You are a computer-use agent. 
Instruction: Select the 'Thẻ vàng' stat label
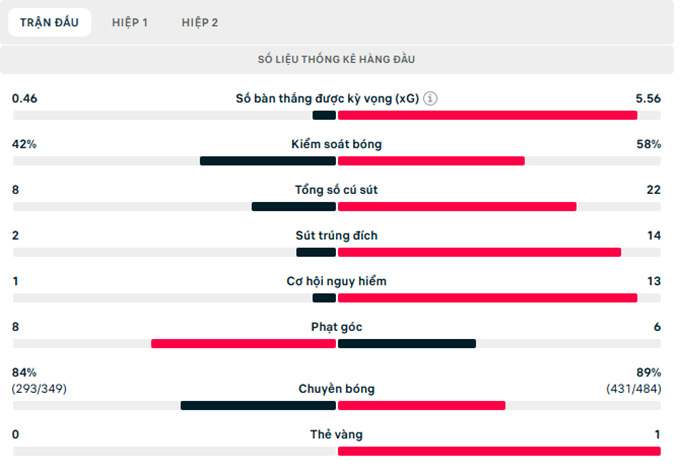pyautogui.click(x=336, y=434)
